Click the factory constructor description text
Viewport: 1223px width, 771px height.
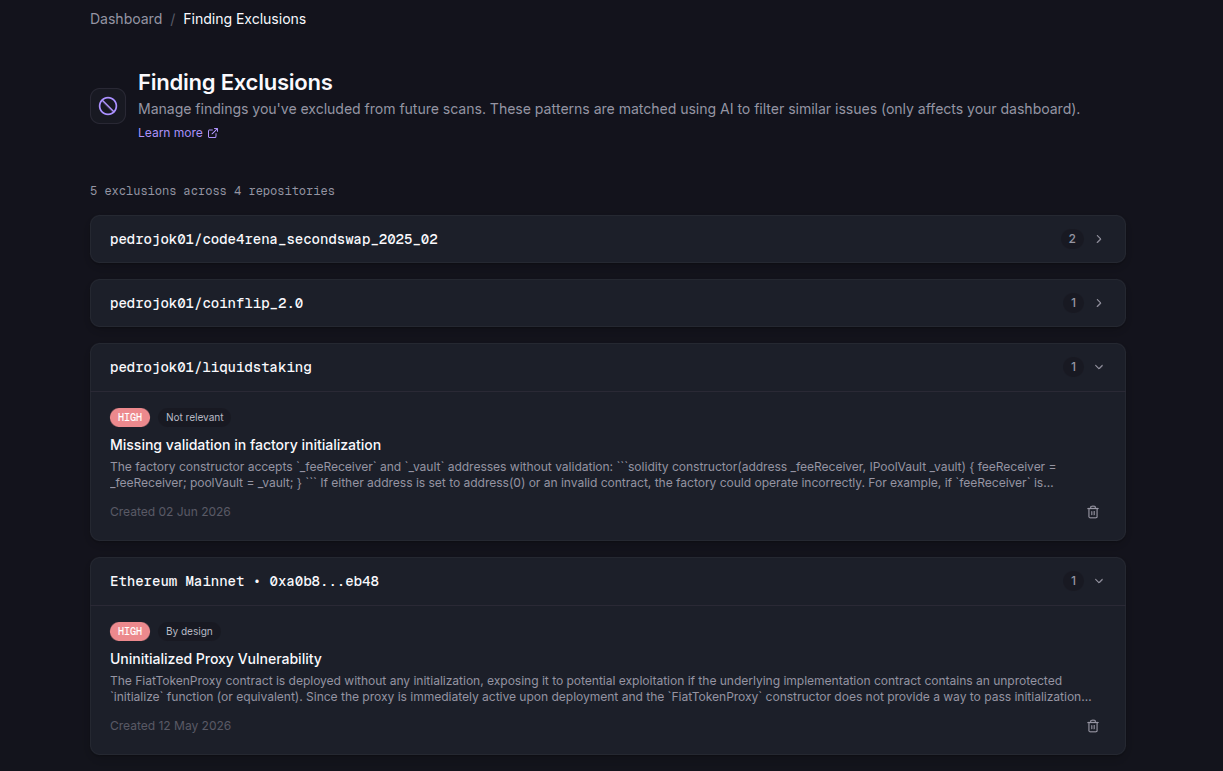click(x=583, y=475)
